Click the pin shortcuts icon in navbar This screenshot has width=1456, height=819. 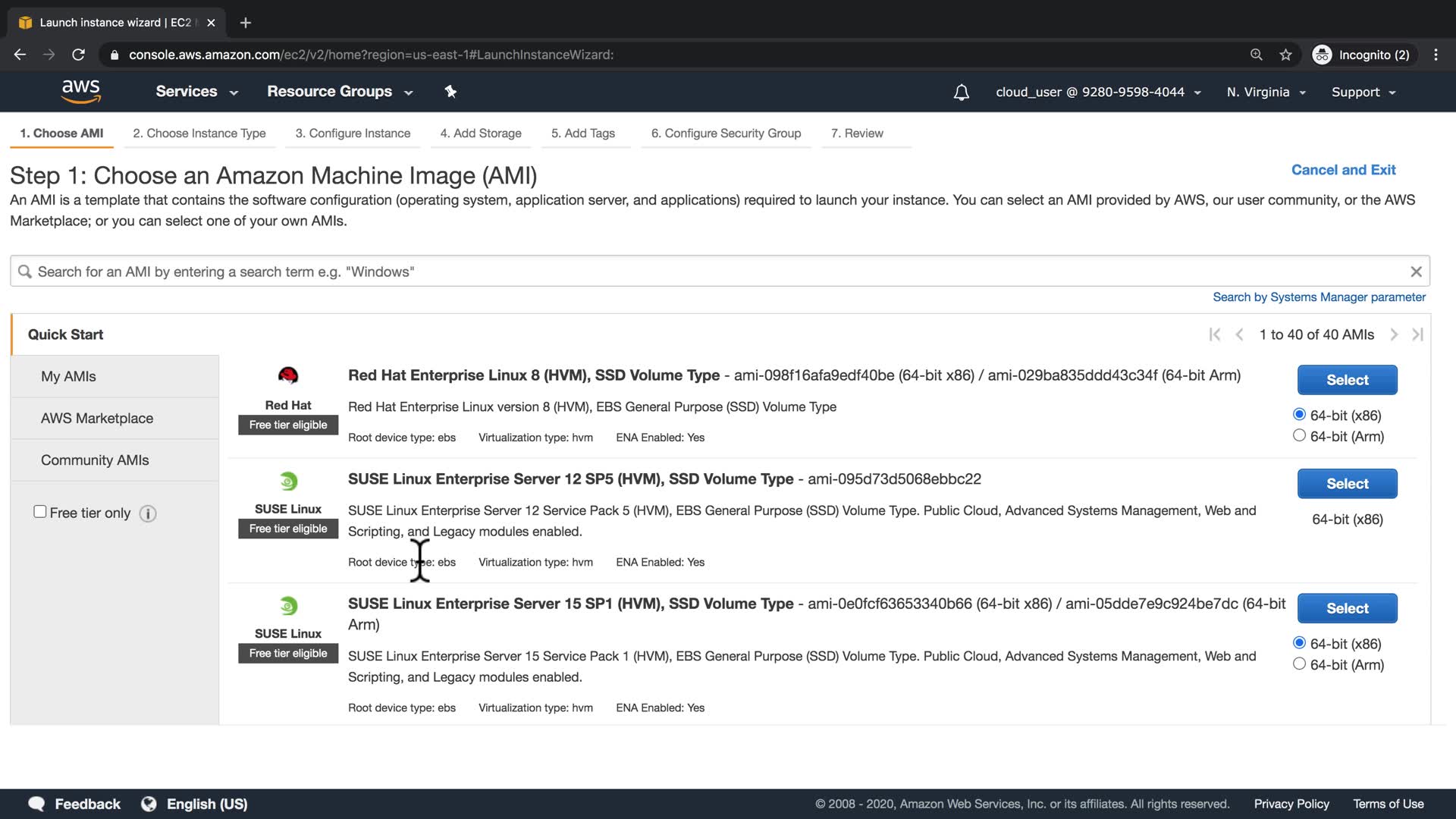[x=450, y=92]
